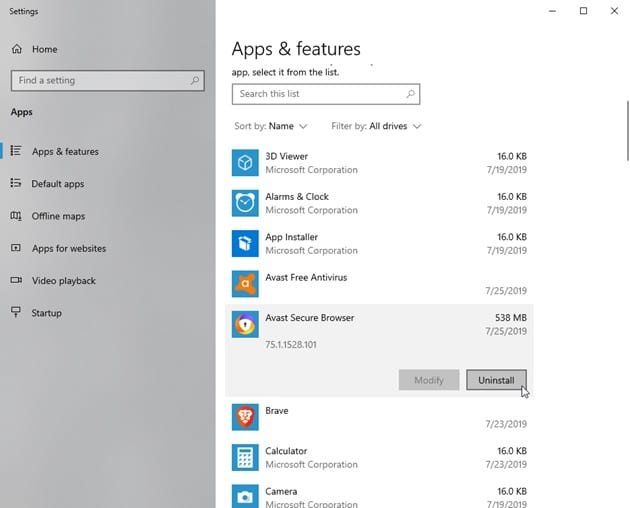Viewport: 630px width, 508px height.
Task: Select the App Installer entry name
Action: [291, 237]
